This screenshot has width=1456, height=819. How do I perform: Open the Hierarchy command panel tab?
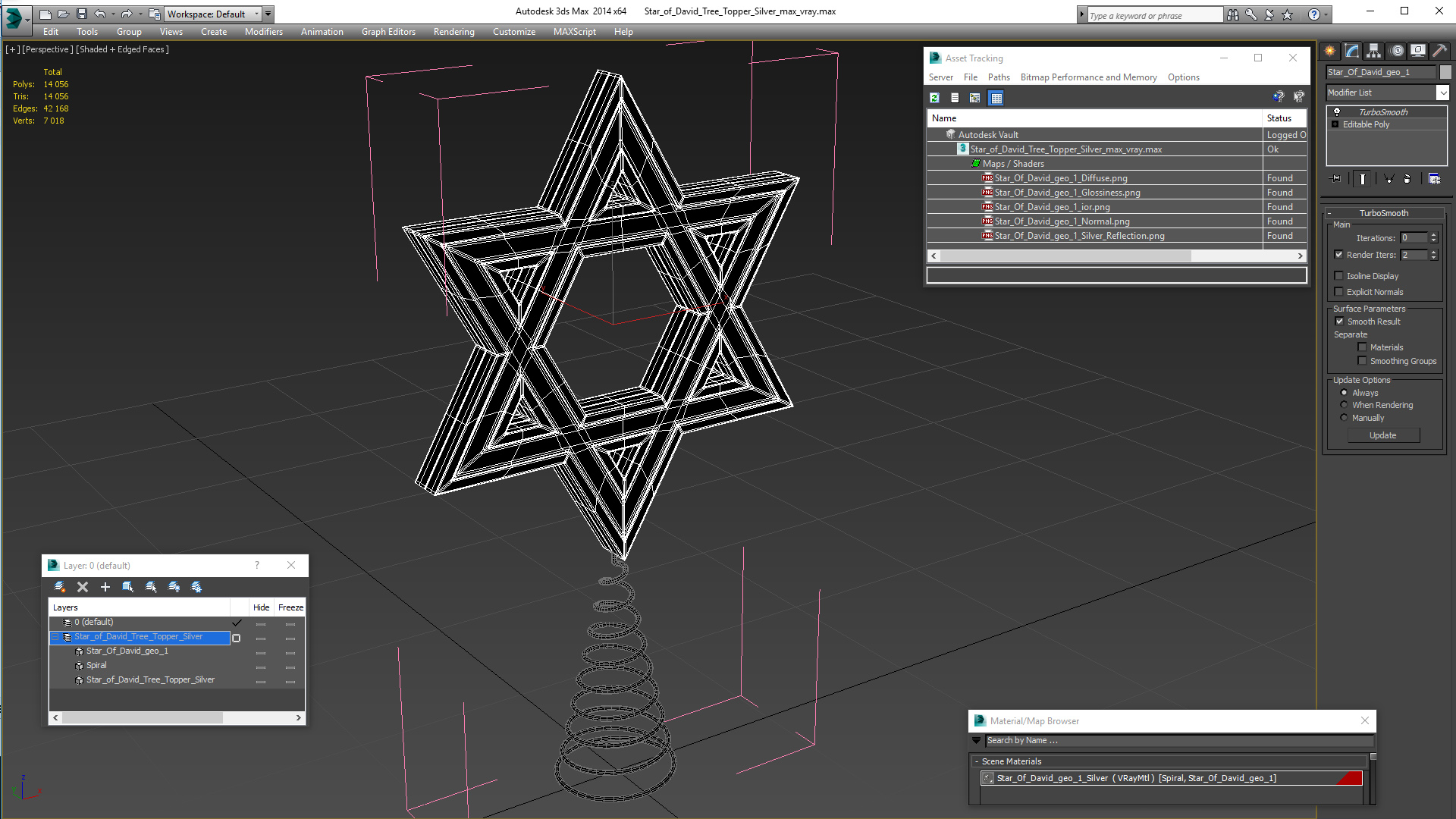pyautogui.click(x=1374, y=51)
